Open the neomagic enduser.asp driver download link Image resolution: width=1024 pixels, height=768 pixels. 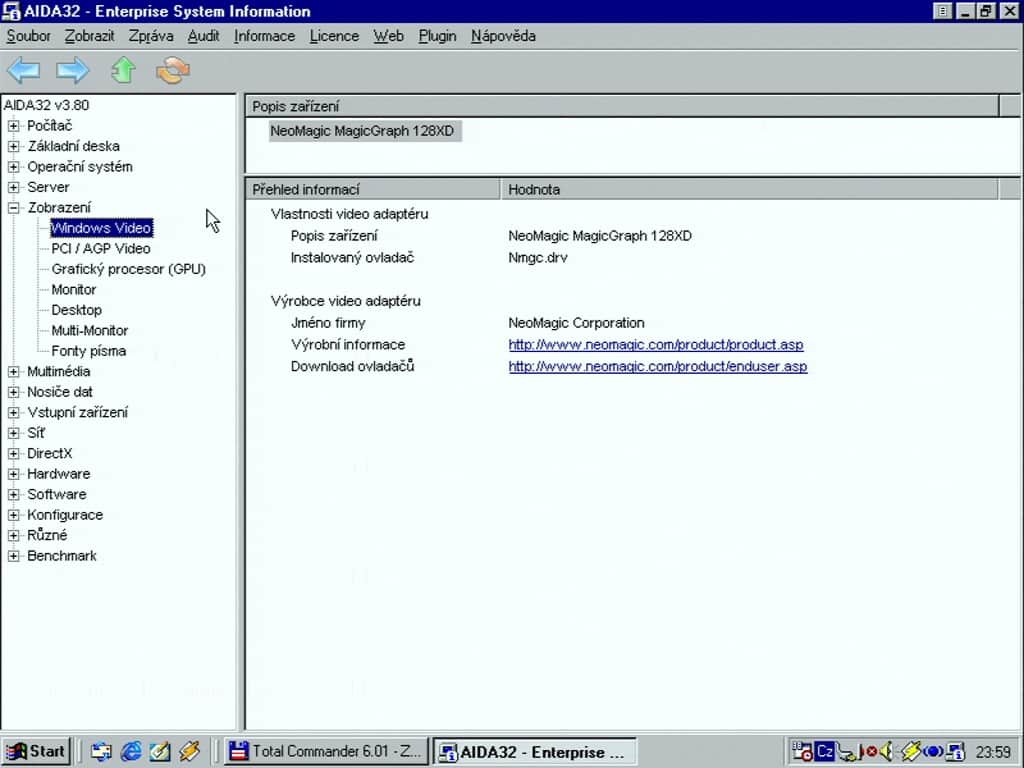pos(658,366)
